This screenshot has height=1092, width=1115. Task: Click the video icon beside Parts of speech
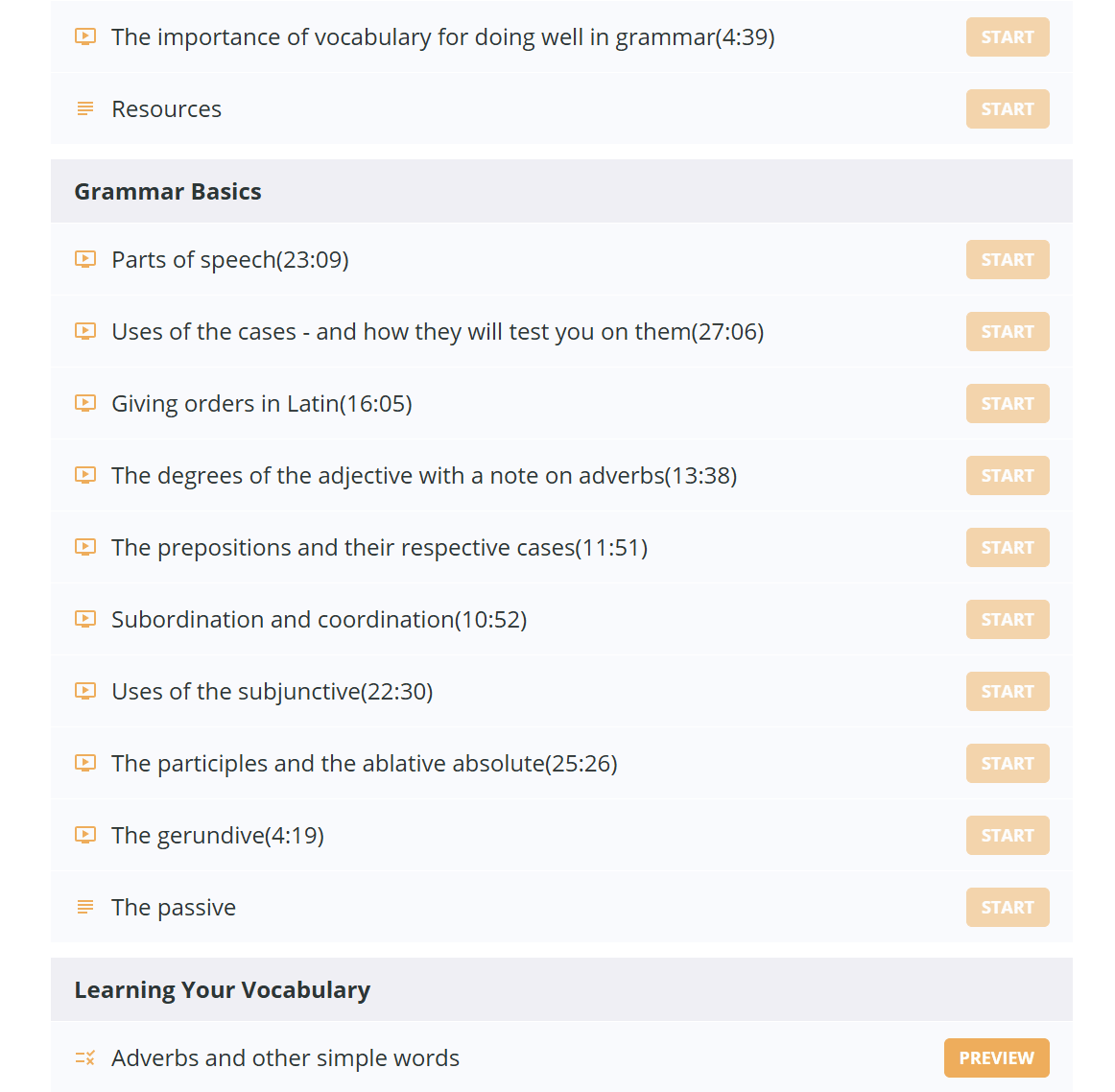(85, 259)
